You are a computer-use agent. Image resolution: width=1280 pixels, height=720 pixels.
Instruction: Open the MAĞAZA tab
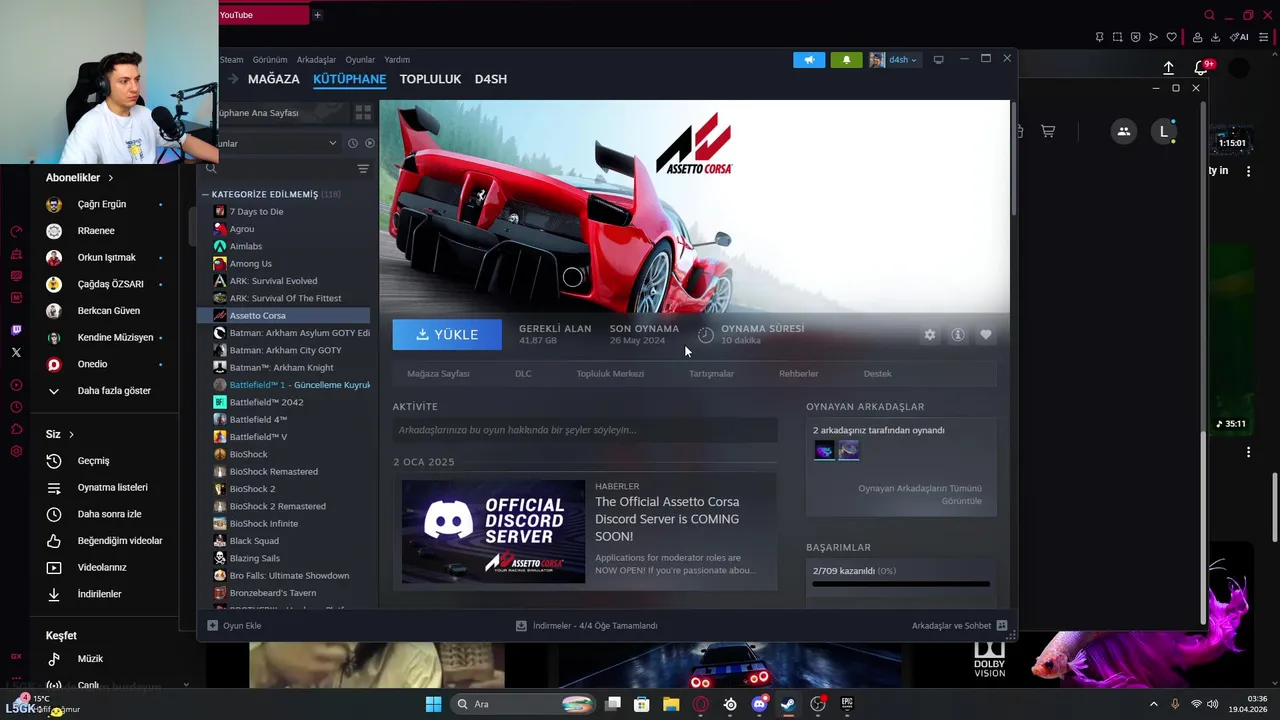coord(273,79)
